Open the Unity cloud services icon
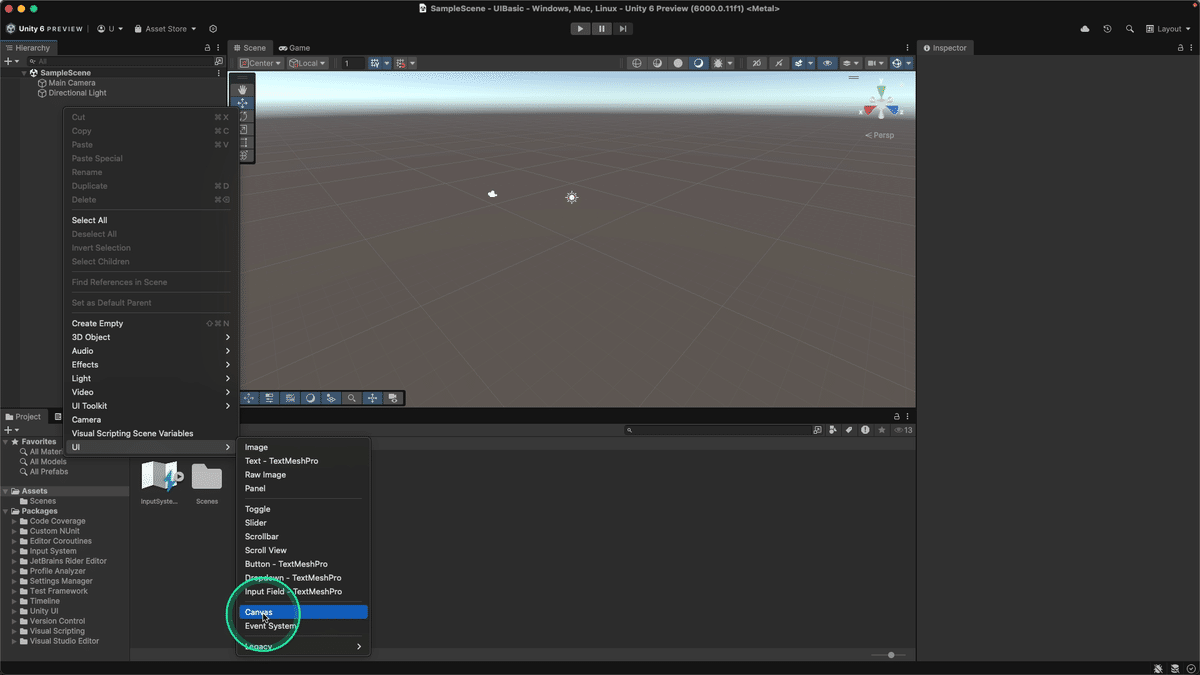This screenshot has height=675, width=1200. coord(1085,29)
